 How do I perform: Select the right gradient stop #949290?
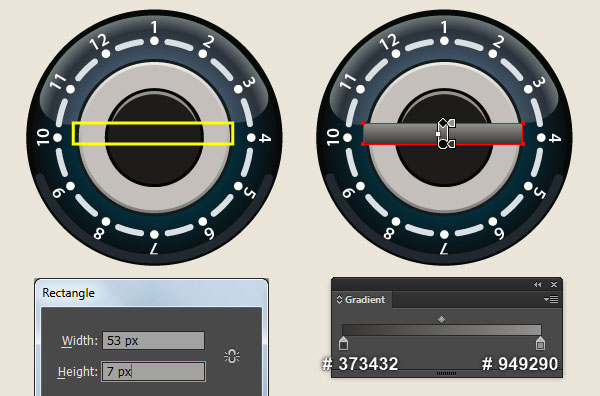tap(540, 343)
